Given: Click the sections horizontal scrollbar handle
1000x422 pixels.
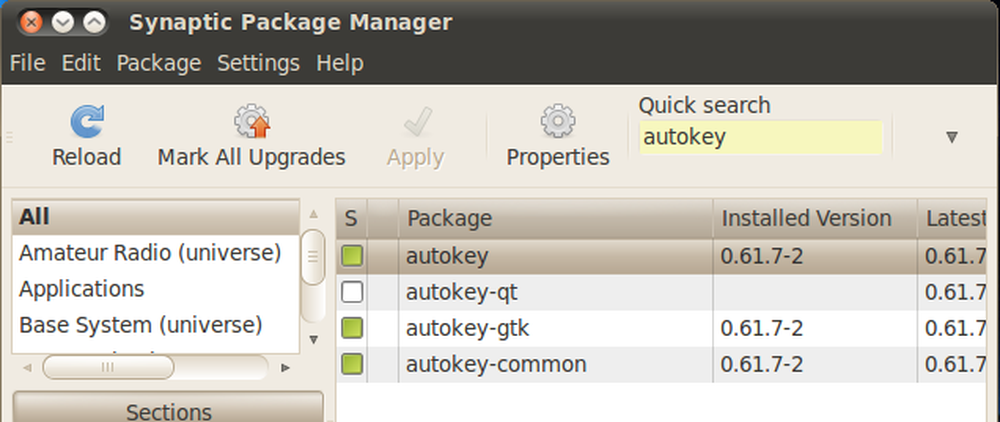Looking at the screenshot, I should [x=108, y=367].
